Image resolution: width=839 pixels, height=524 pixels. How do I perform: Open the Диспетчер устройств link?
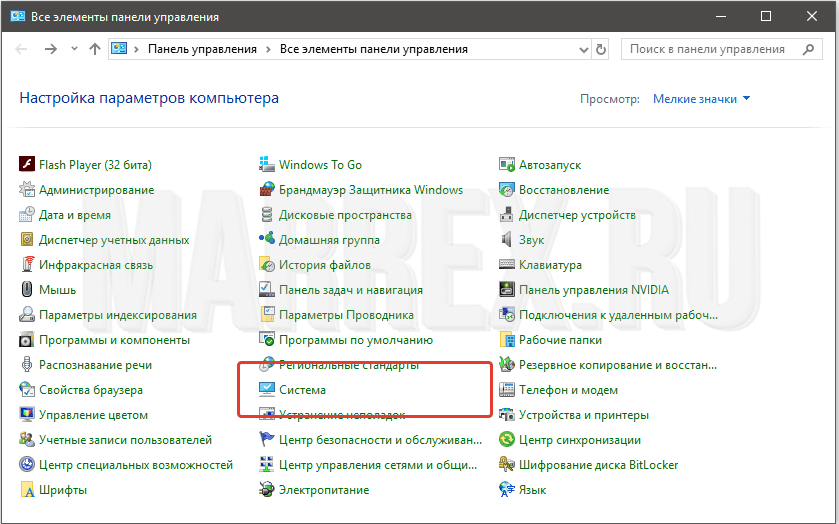(577, 215)
